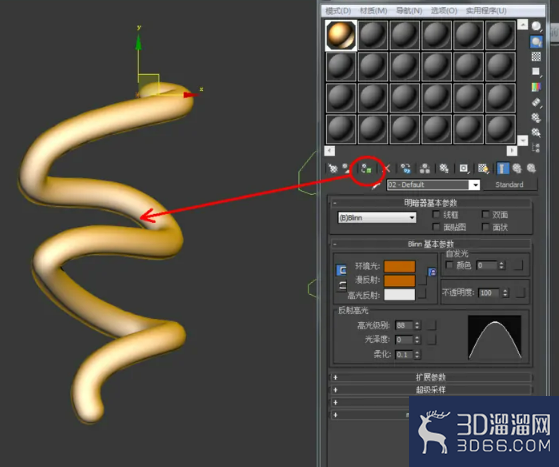Screen dimensions: 559x467
Task: Click Put Material to Scene icon
Action: (x=346, y=168)
